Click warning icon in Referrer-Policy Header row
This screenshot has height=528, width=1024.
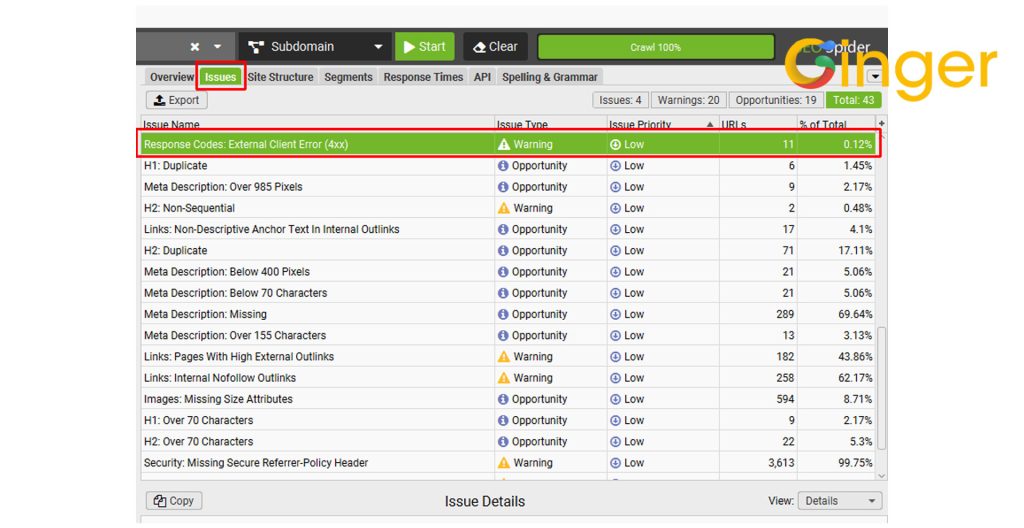click(x=504, y=463)
